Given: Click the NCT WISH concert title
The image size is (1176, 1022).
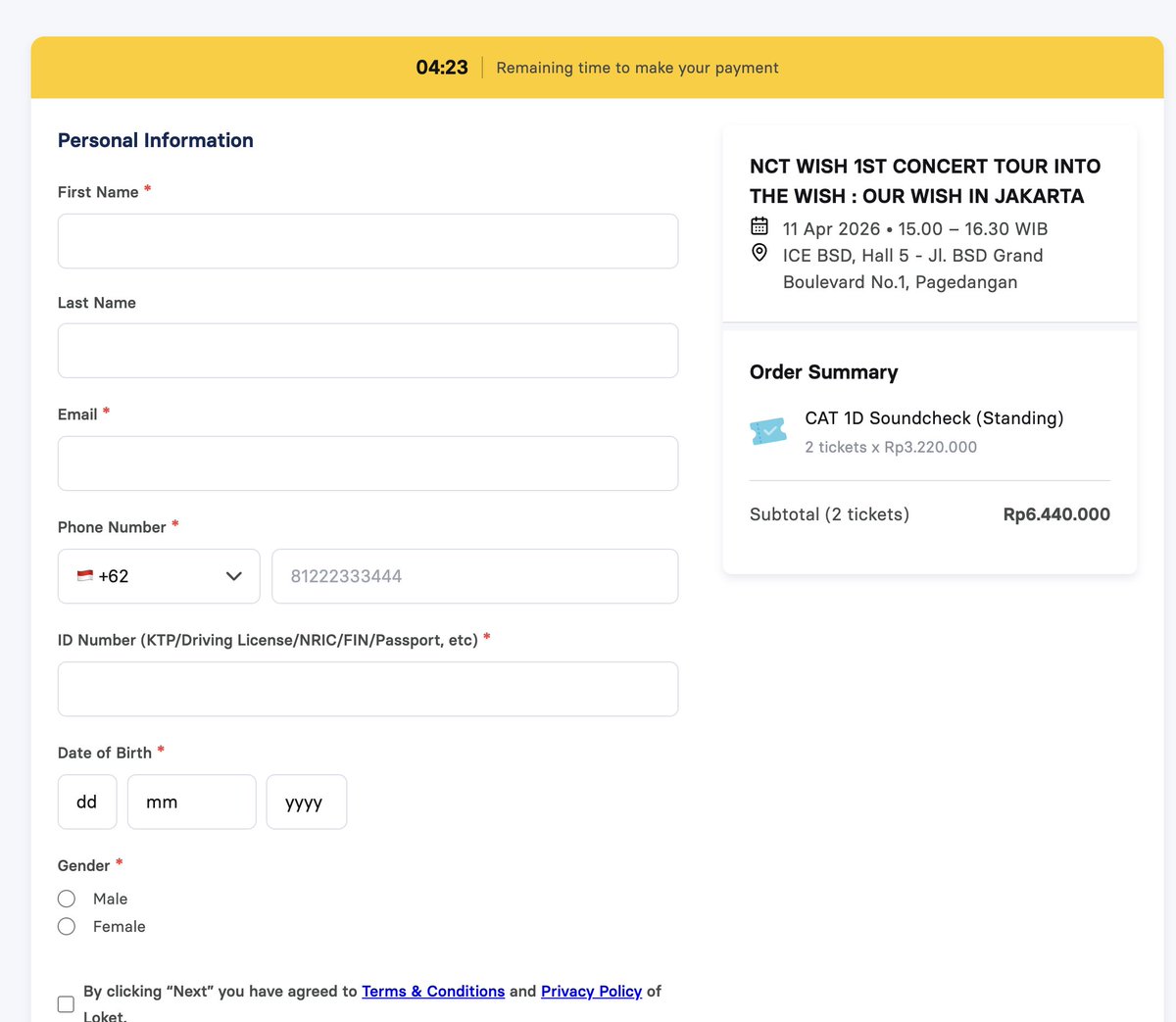Looking at the screenshot, I should [x=925, y=181].
